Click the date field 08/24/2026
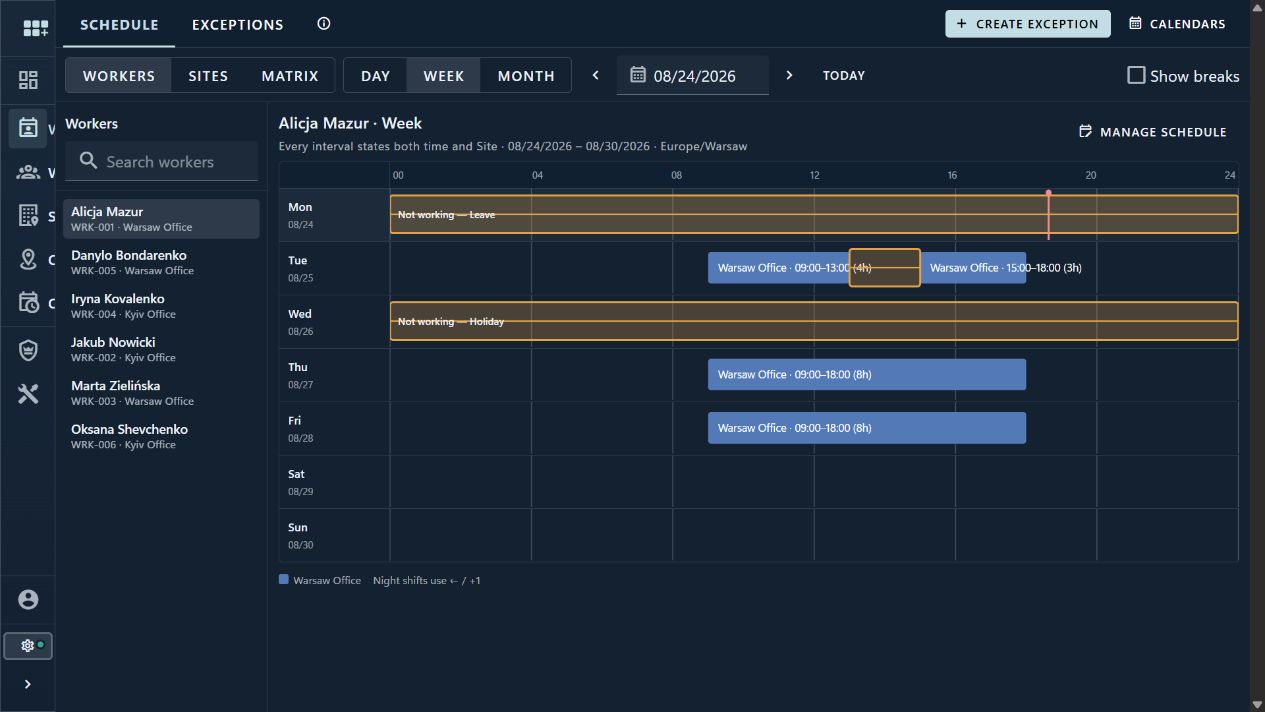The height and width of the screenshot is (712, 1265). (693, 75)
